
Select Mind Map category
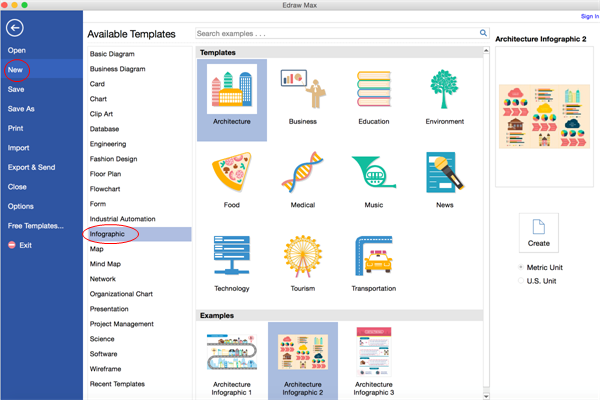[105, 264]
